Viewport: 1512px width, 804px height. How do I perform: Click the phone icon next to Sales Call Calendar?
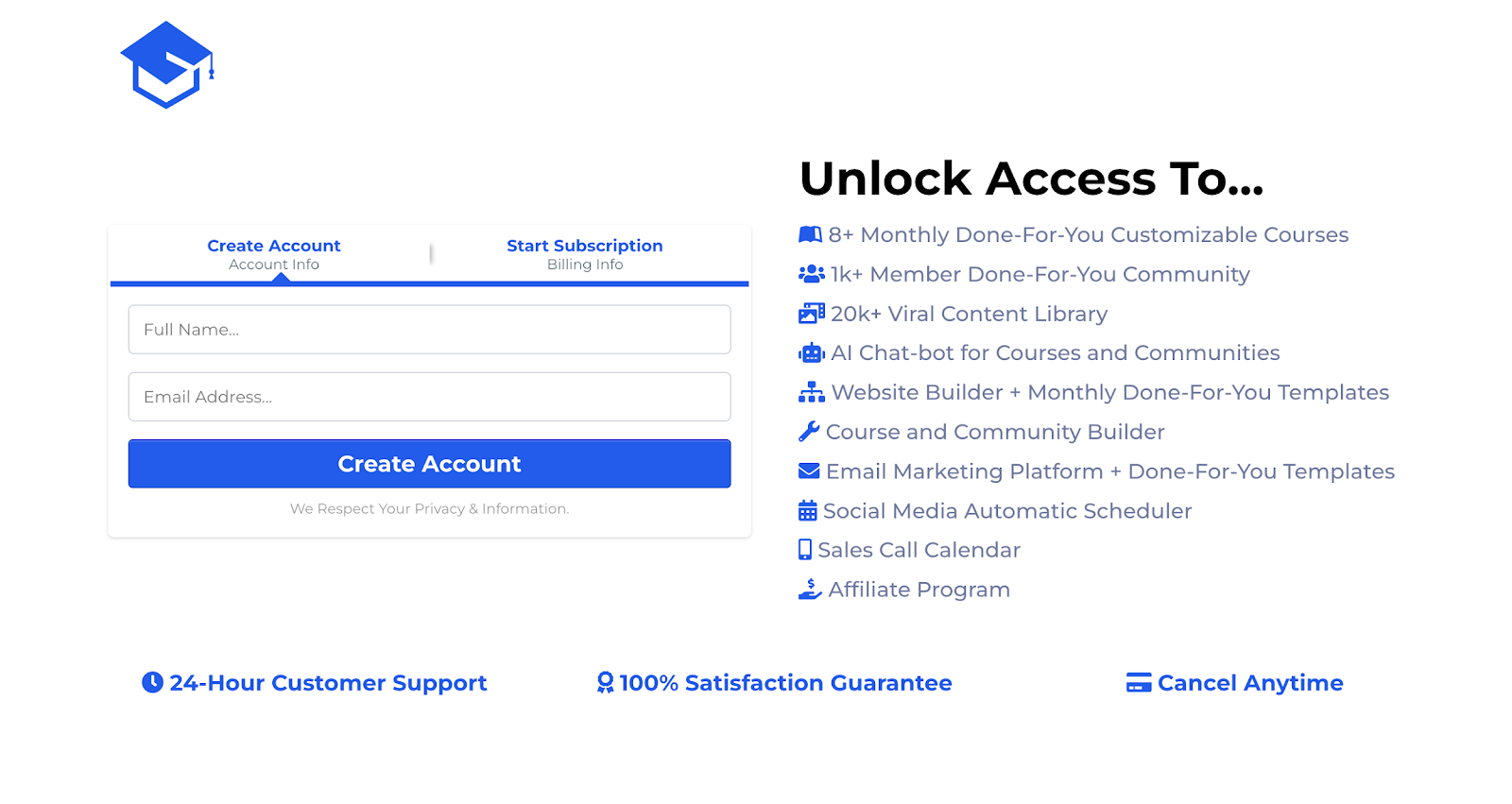[805, 549]
